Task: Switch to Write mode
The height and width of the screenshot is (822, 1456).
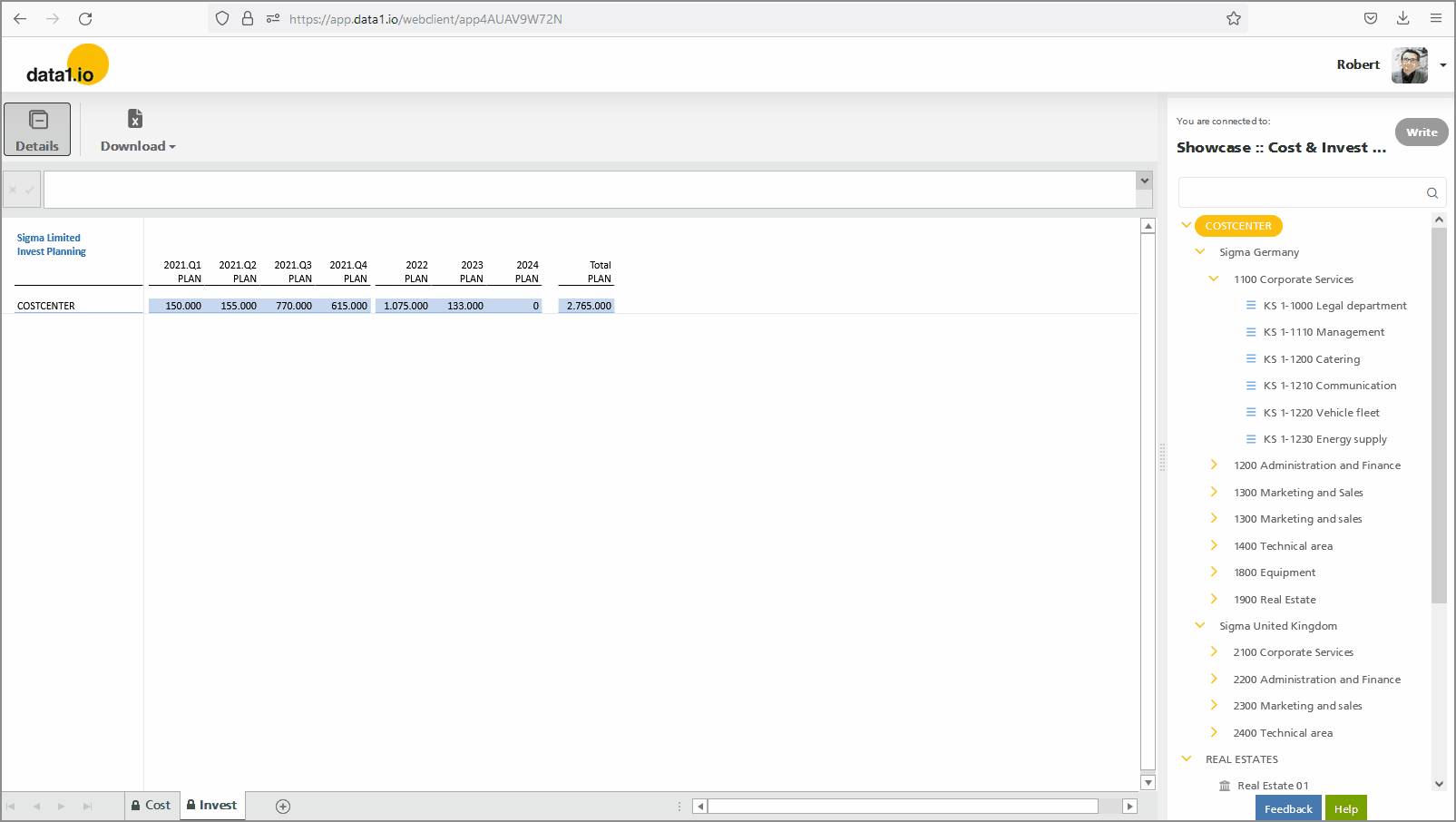Action: pyautogui.click(x=1421, y=132)
